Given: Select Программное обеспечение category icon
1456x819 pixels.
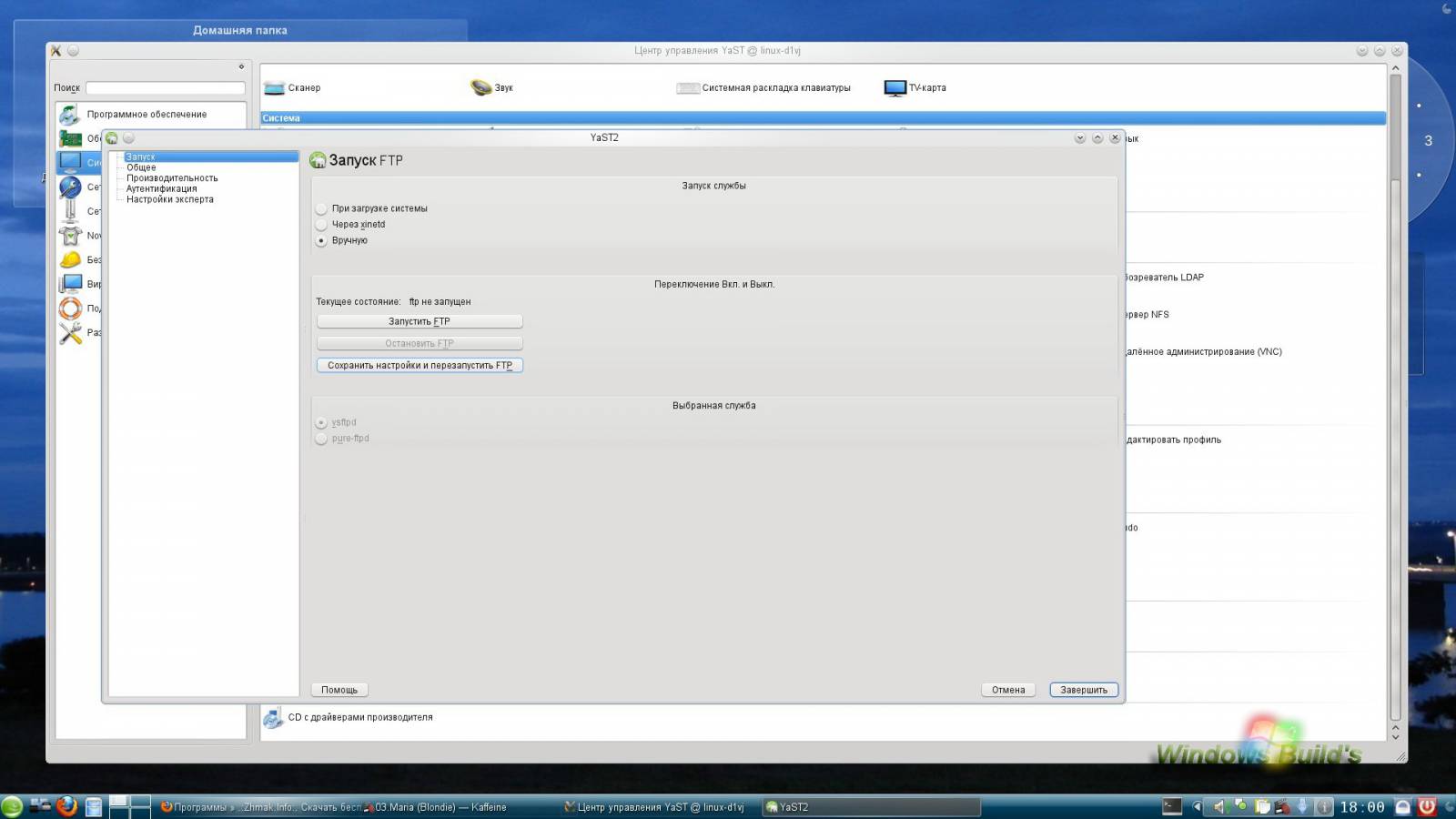Looking at the screenshot, I should click(70, 115).
